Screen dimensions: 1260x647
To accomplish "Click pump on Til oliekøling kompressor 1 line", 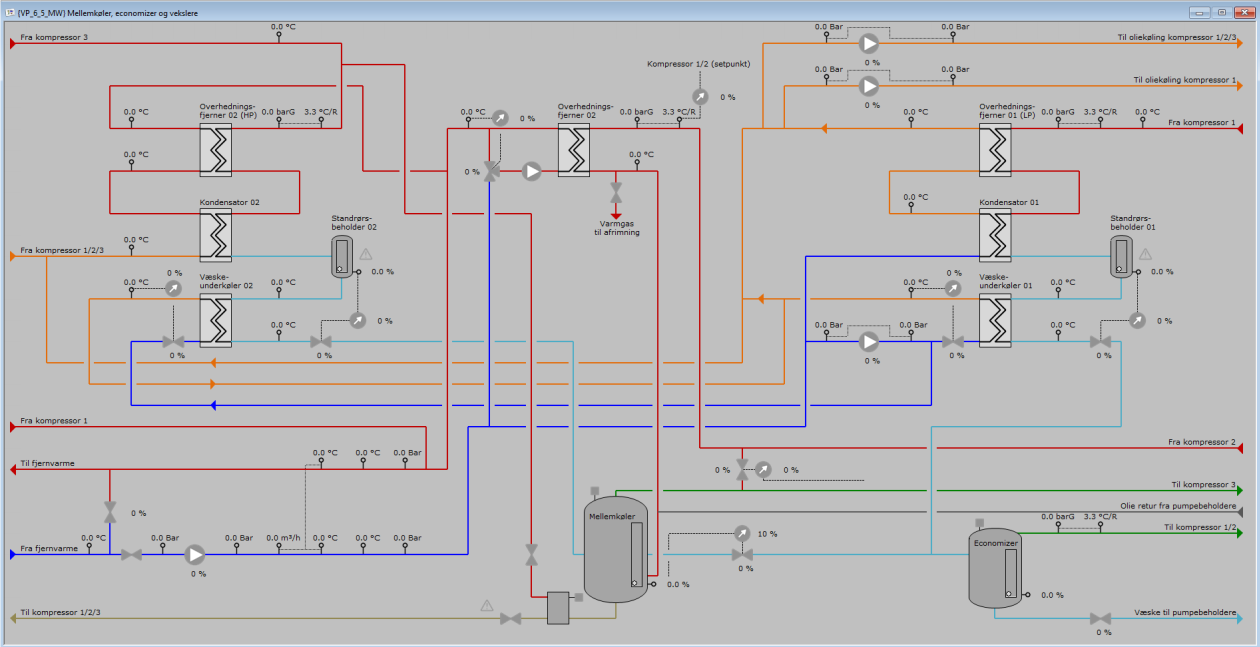I will pos(869,86).
